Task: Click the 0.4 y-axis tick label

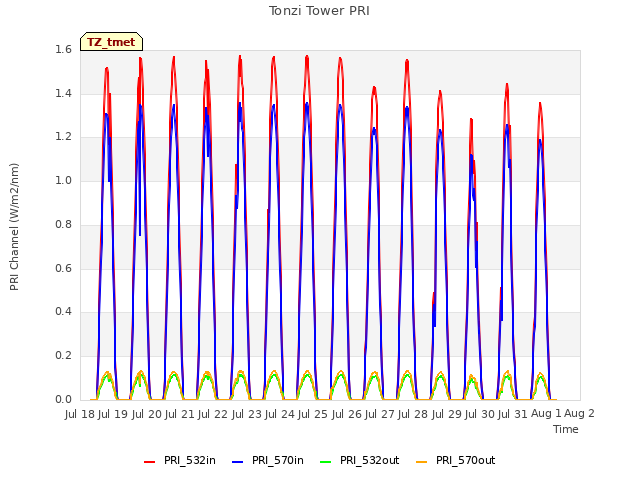Action: pyautogui.click(x=63, y=312)
